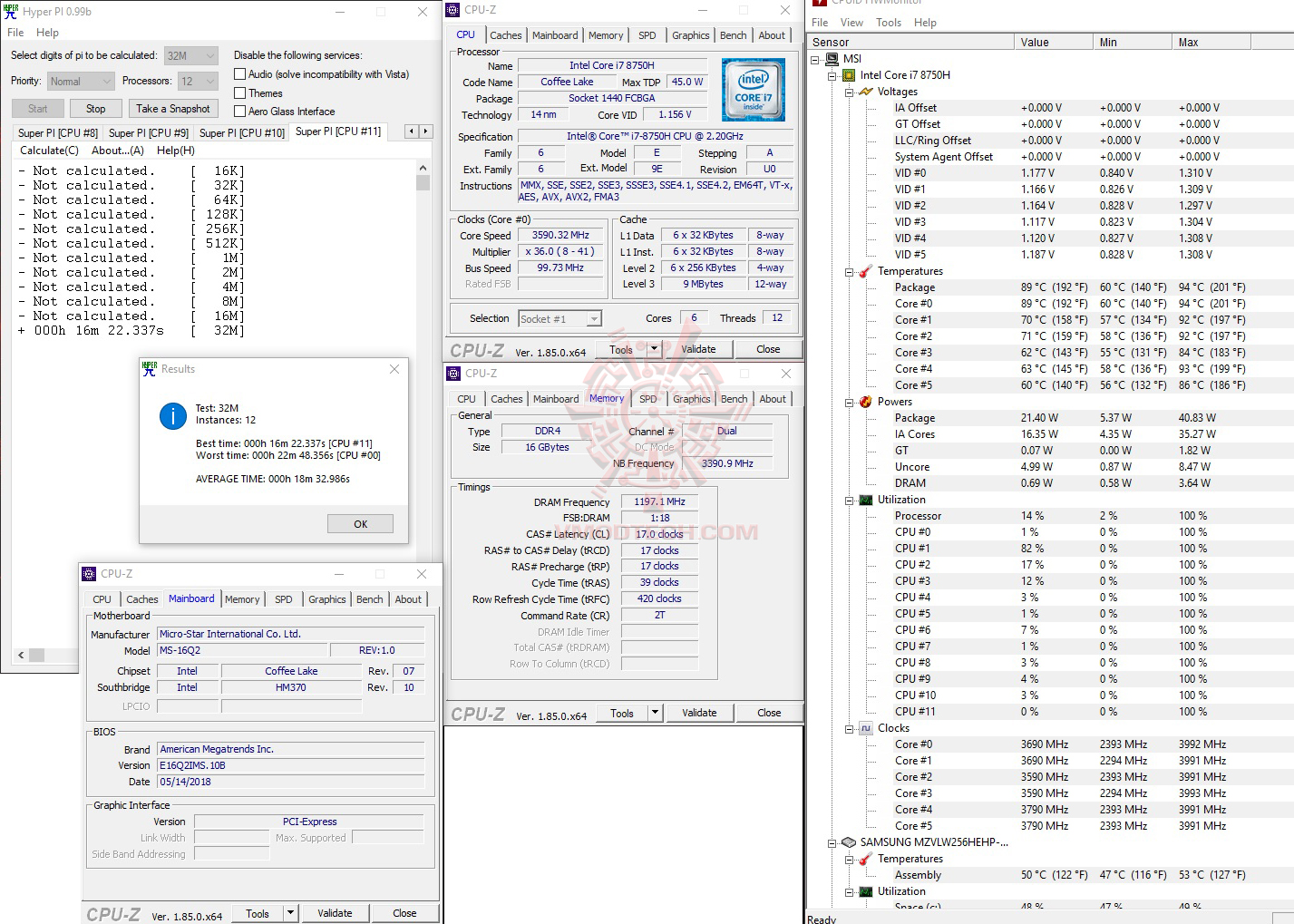
Task: Click the title icon of the CPU-Z memory timings window
Action: point(453,374)
